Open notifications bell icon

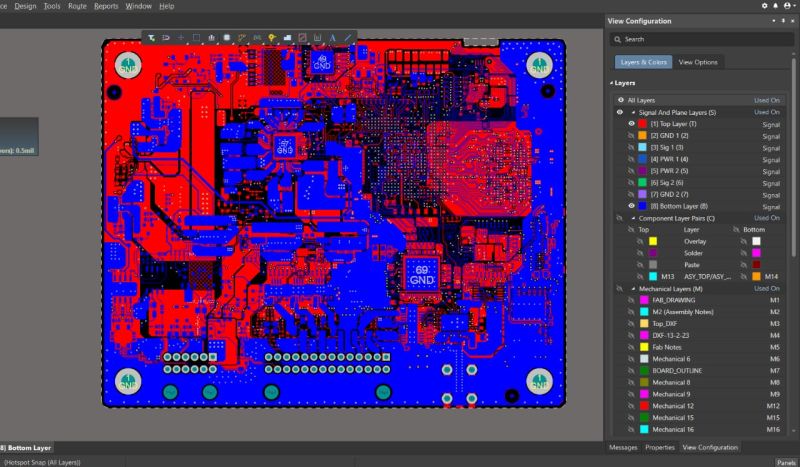777,6
